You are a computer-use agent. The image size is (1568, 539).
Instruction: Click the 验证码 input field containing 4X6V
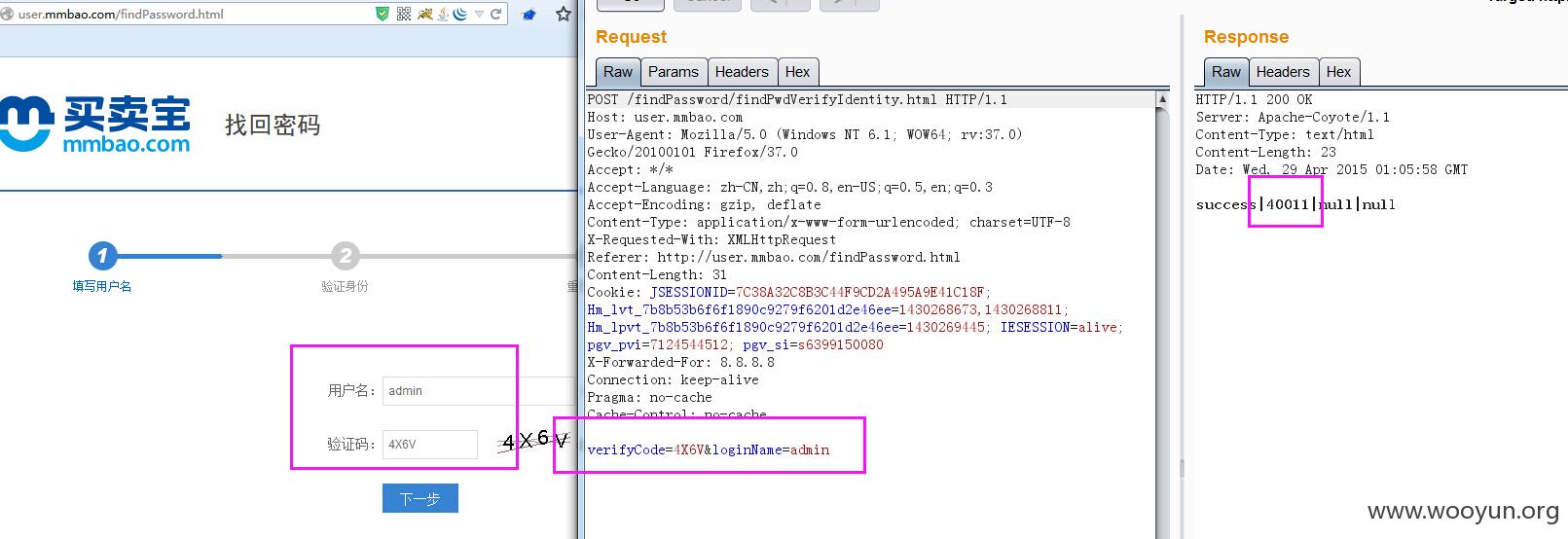(x=430, y=445)
